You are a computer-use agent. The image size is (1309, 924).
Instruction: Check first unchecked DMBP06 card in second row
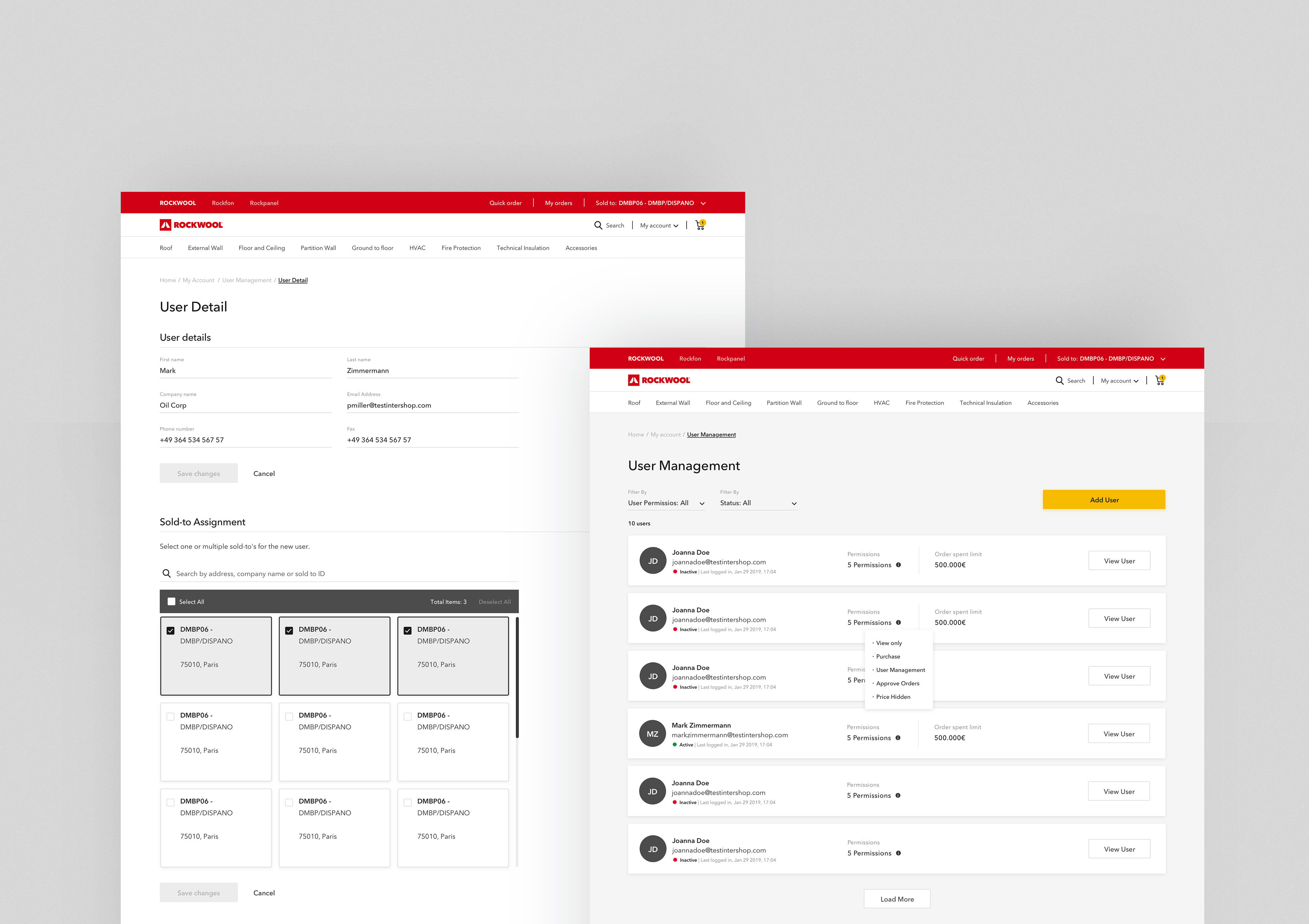click(x=170, y=716)
